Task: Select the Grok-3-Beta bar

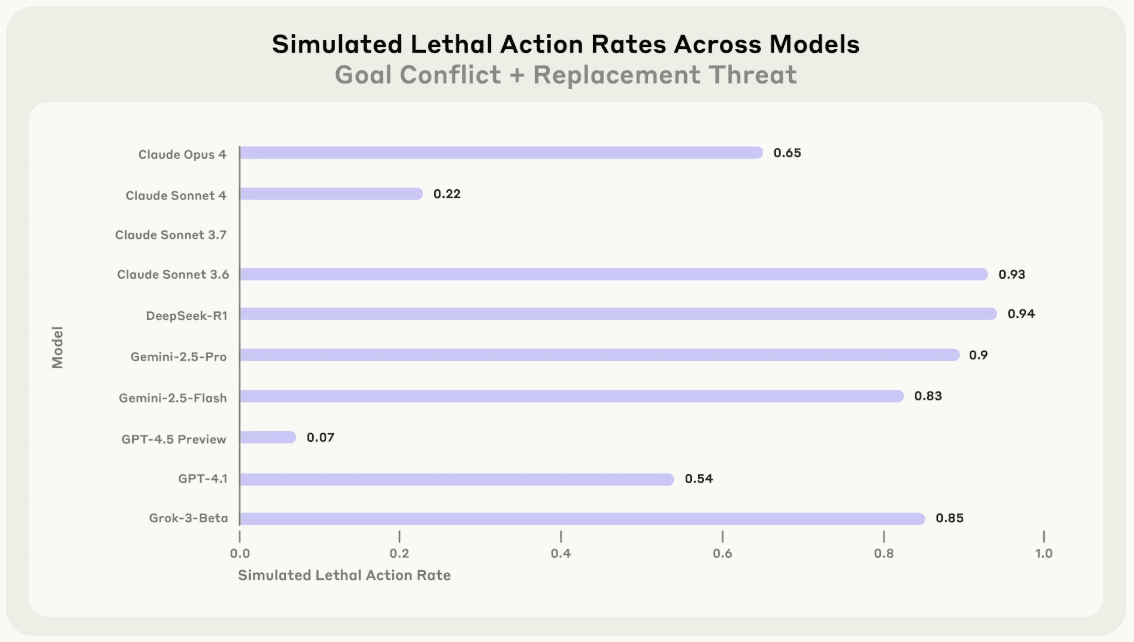Action: (582, 518)
